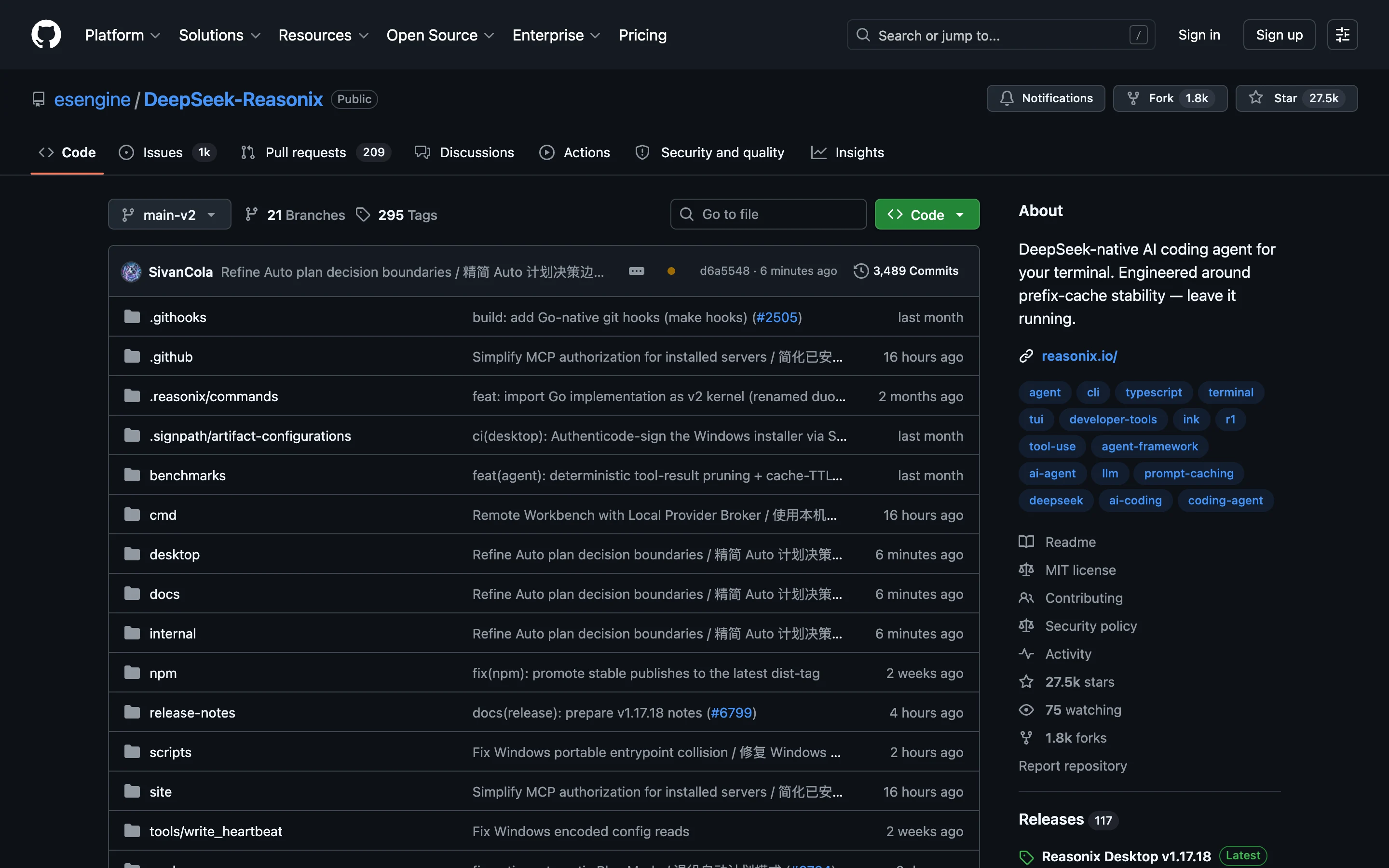Focus the Search or jump to field
The image size is (1389, 868).
pos(1000,35)
